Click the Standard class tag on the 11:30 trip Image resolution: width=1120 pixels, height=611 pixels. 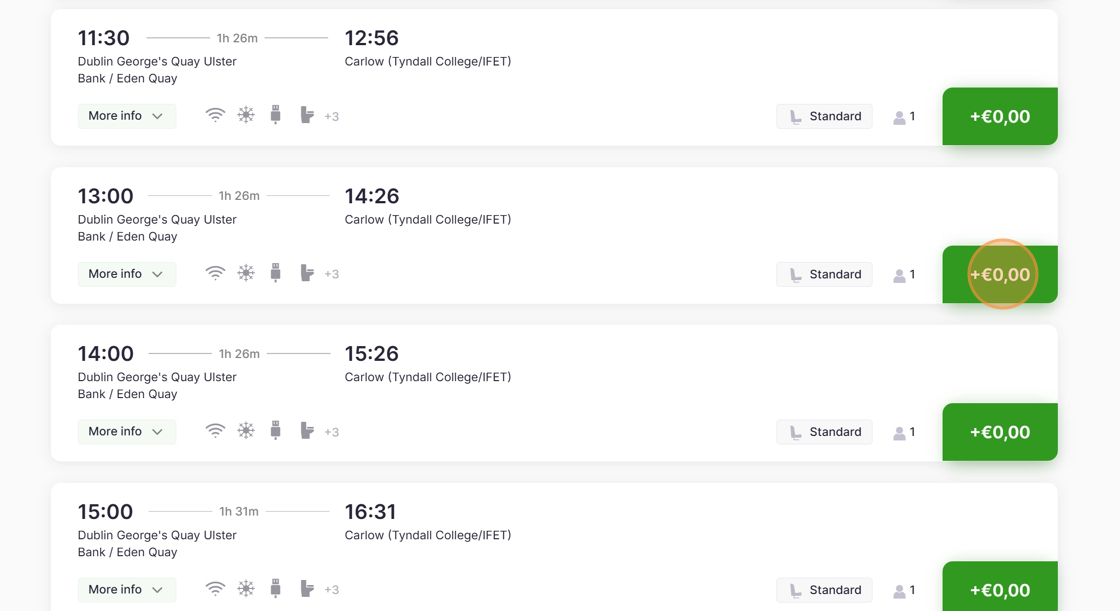tap(824, 116)
